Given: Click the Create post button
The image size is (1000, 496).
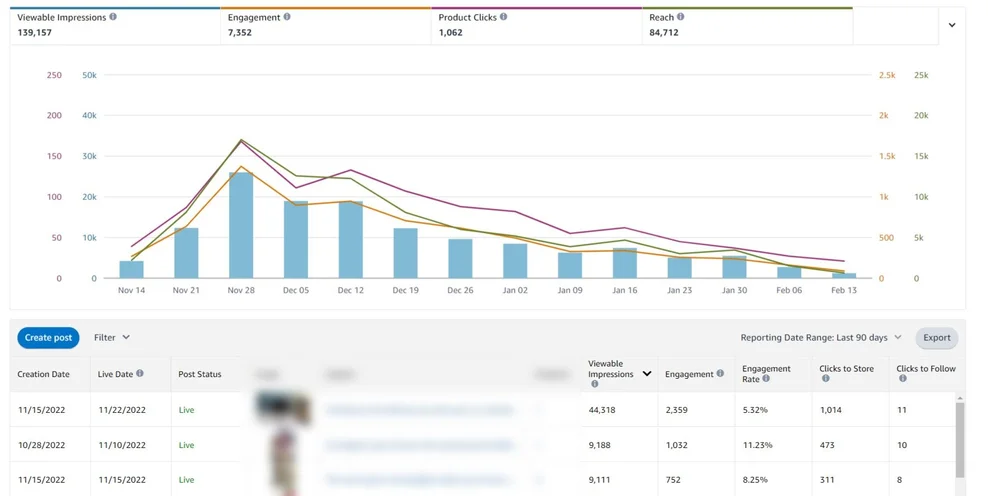Looking at the screenshot, I should [x=48, y=338].
